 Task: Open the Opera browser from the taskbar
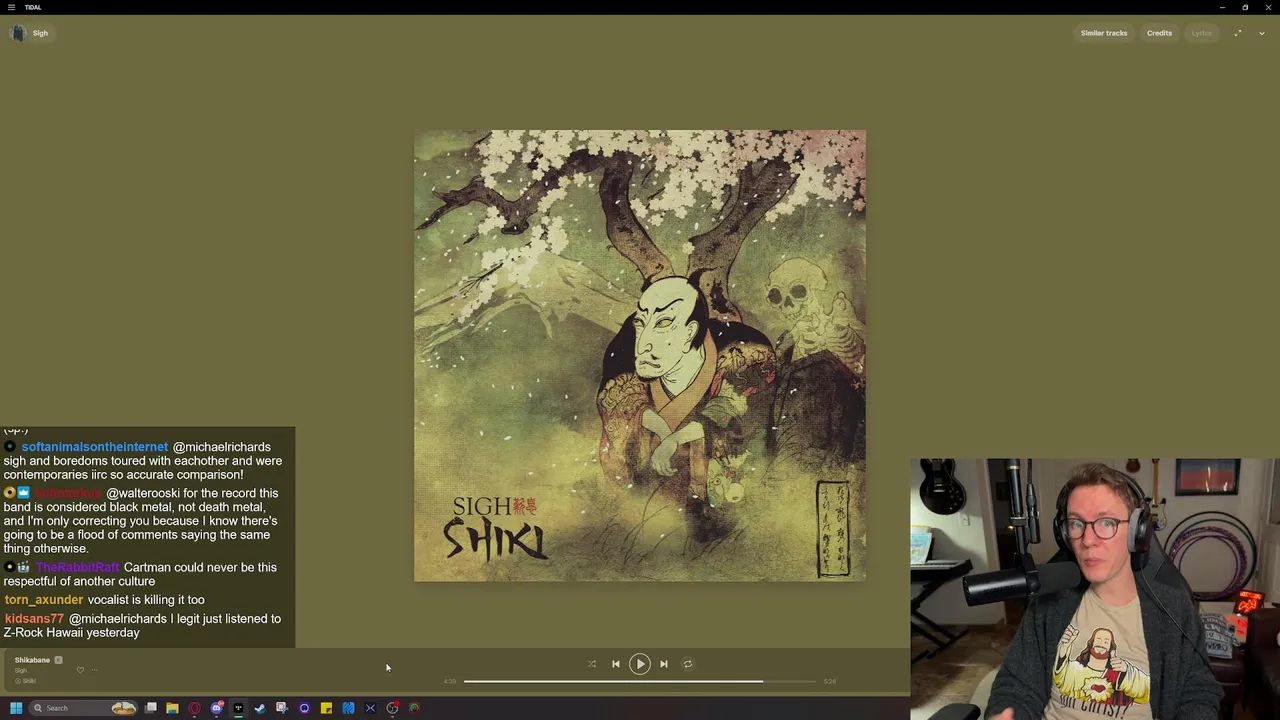(194, 708)
